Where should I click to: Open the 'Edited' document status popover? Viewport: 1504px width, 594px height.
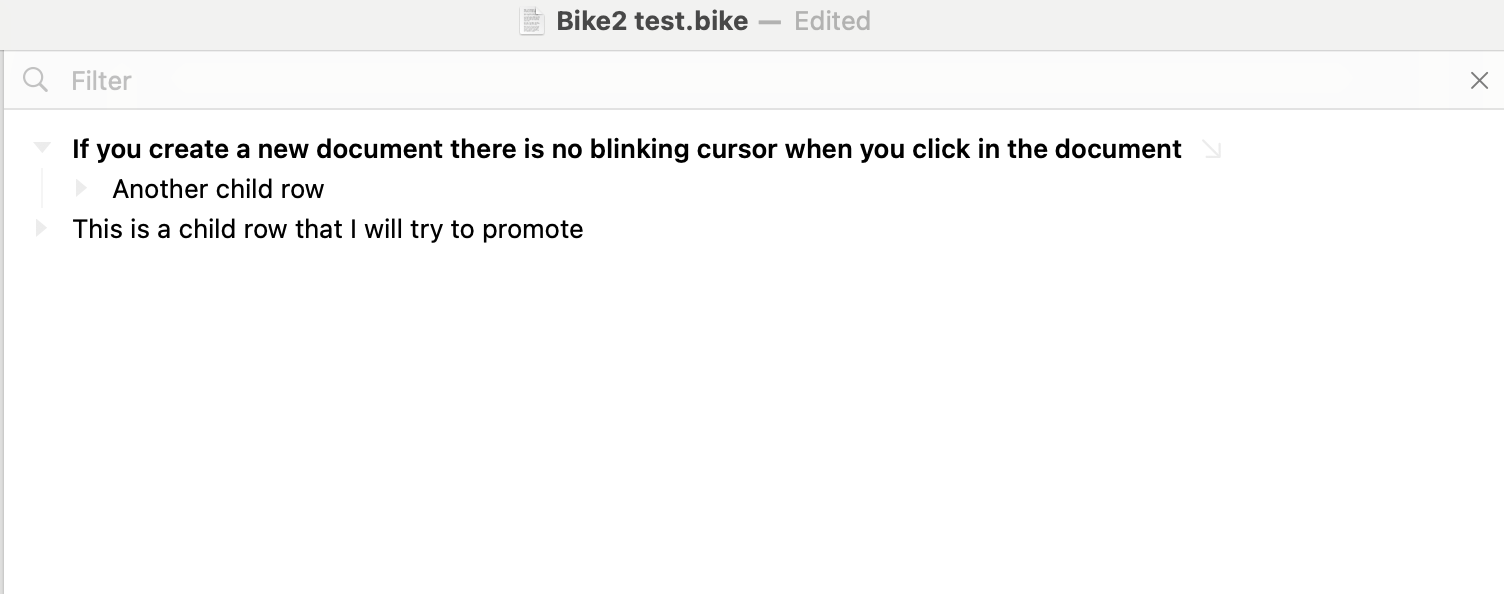coord(832,21)
